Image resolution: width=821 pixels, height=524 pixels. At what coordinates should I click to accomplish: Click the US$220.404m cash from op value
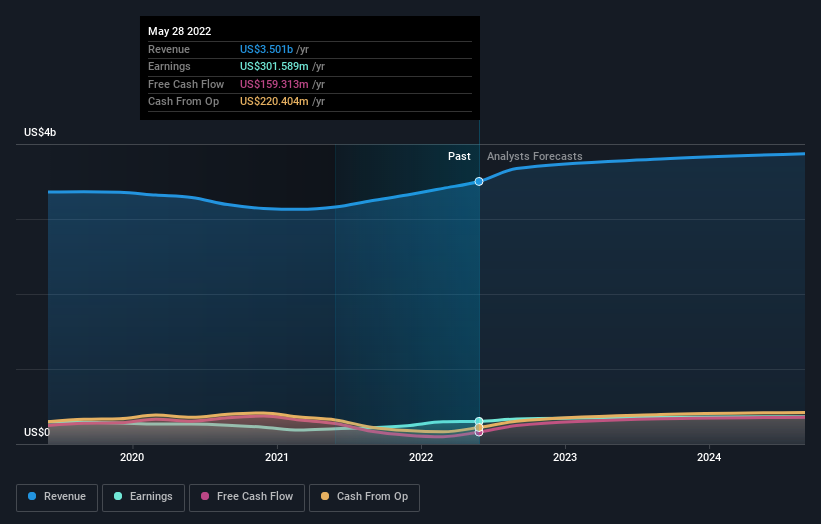tap(274, 102)
